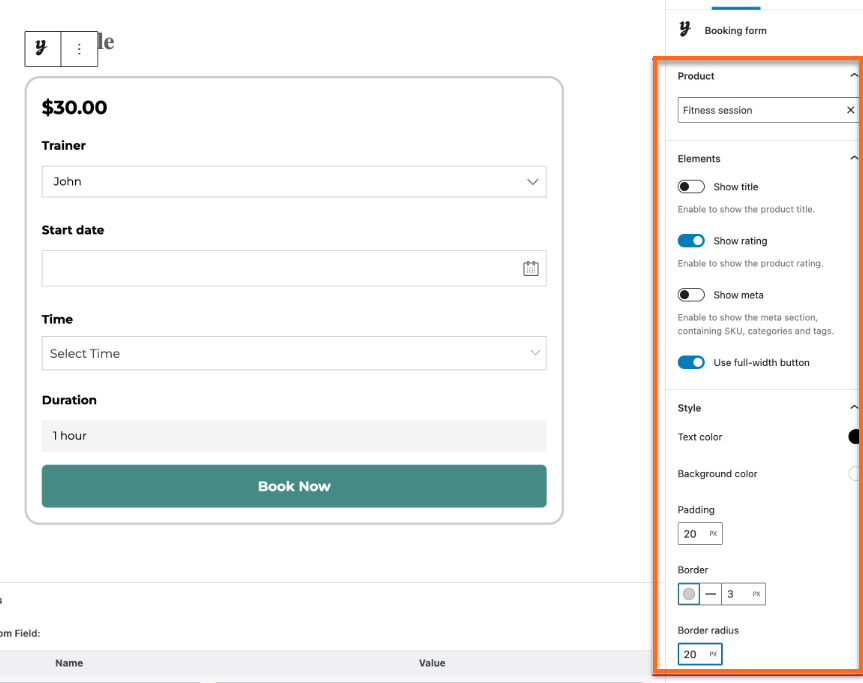This screenshot has width=863, height=683.
Task: Open the Background color swatch
Action: click(x=854, y=473)
